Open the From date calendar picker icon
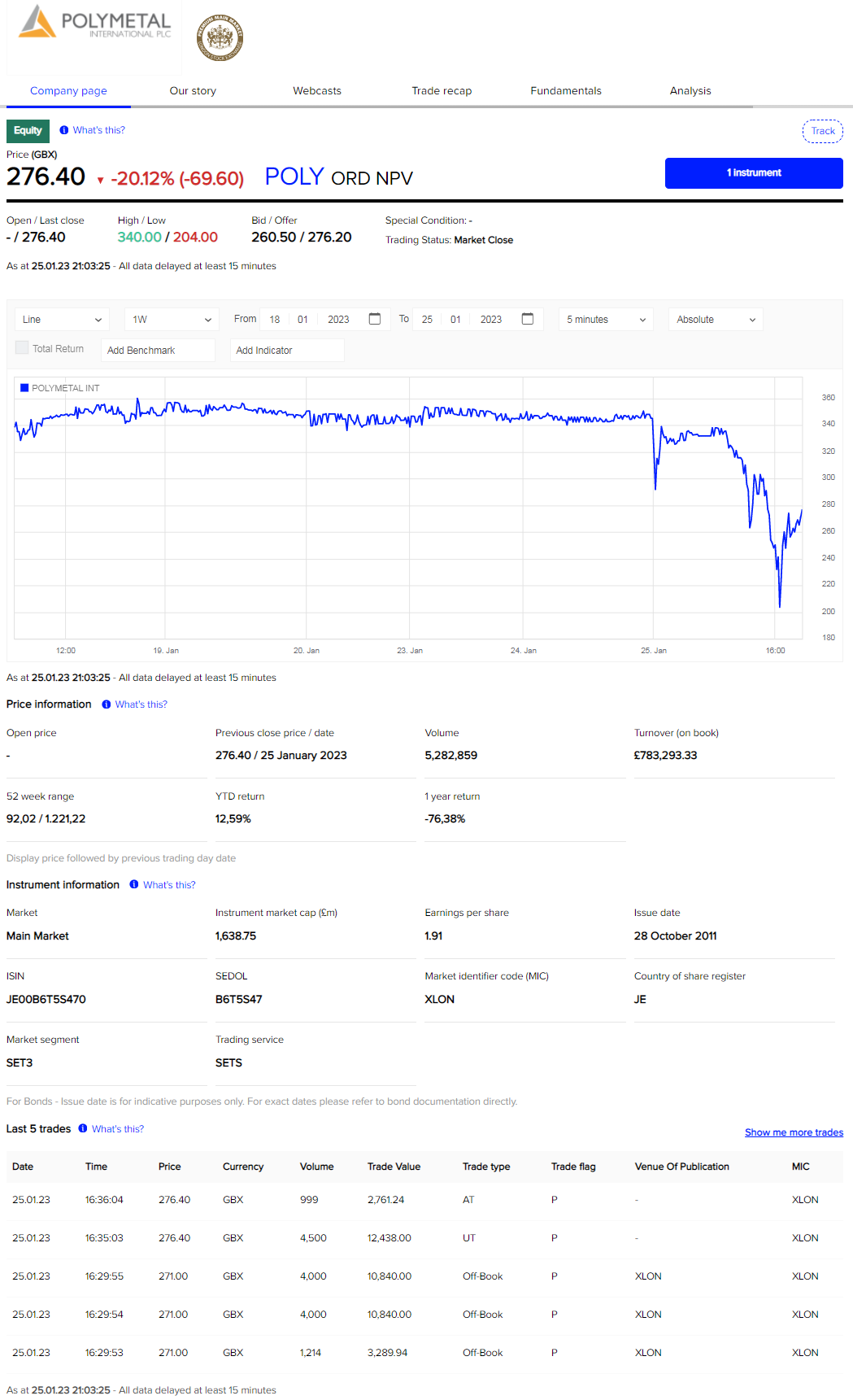 coord(375,319)
